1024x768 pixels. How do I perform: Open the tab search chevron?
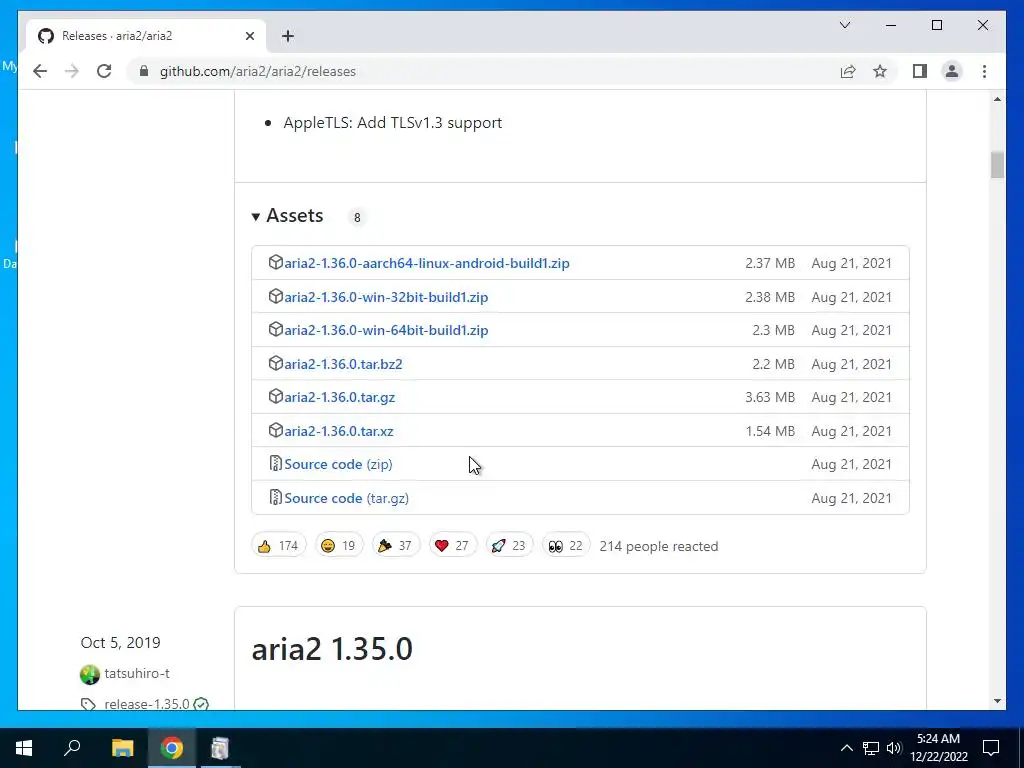pos(844,25)
